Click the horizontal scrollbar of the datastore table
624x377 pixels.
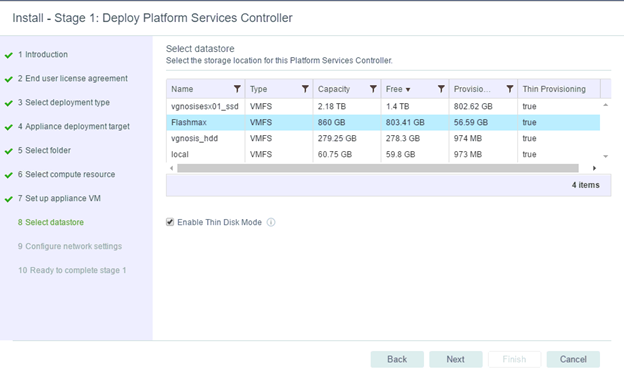click(378, 168)
